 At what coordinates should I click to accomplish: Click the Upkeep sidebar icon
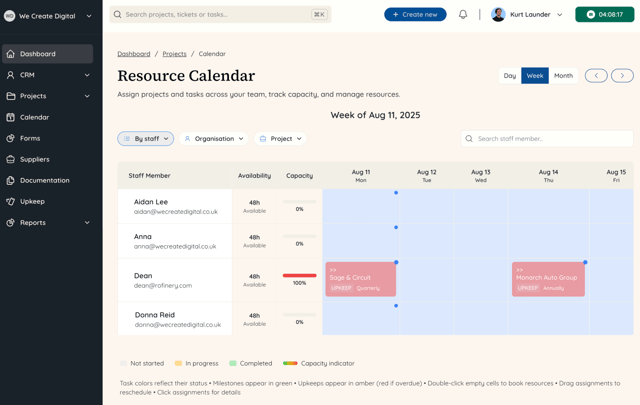coord(11,201)
